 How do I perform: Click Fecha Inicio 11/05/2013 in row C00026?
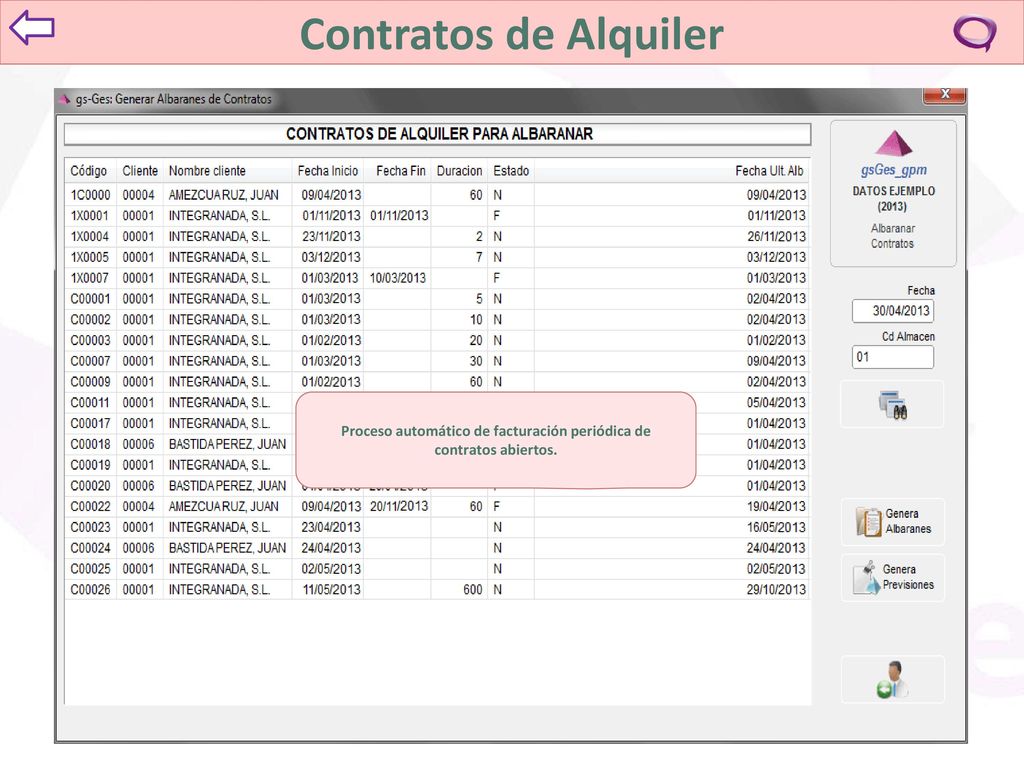(331, 590)
